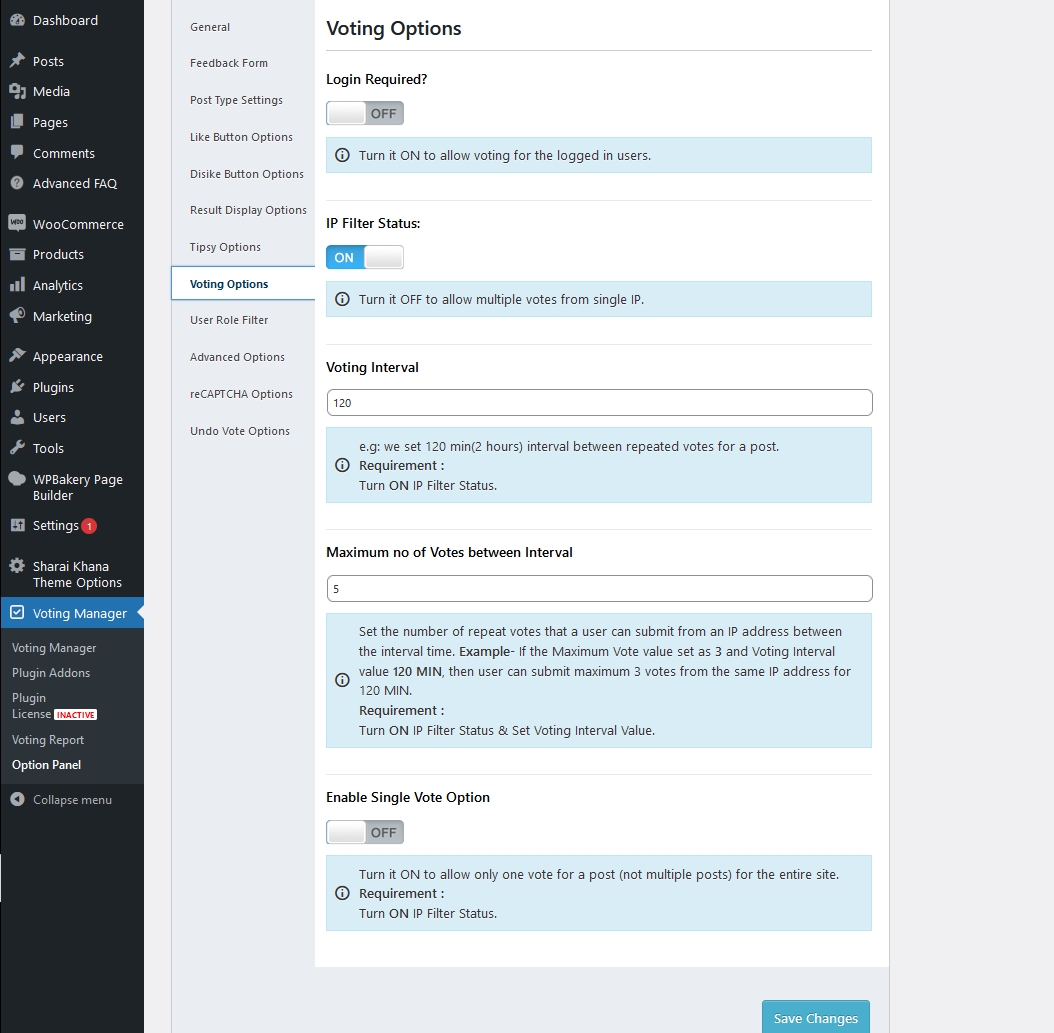Edit the Voting Interval value field
This screenshot has height=1033, width=1054.
598,402
